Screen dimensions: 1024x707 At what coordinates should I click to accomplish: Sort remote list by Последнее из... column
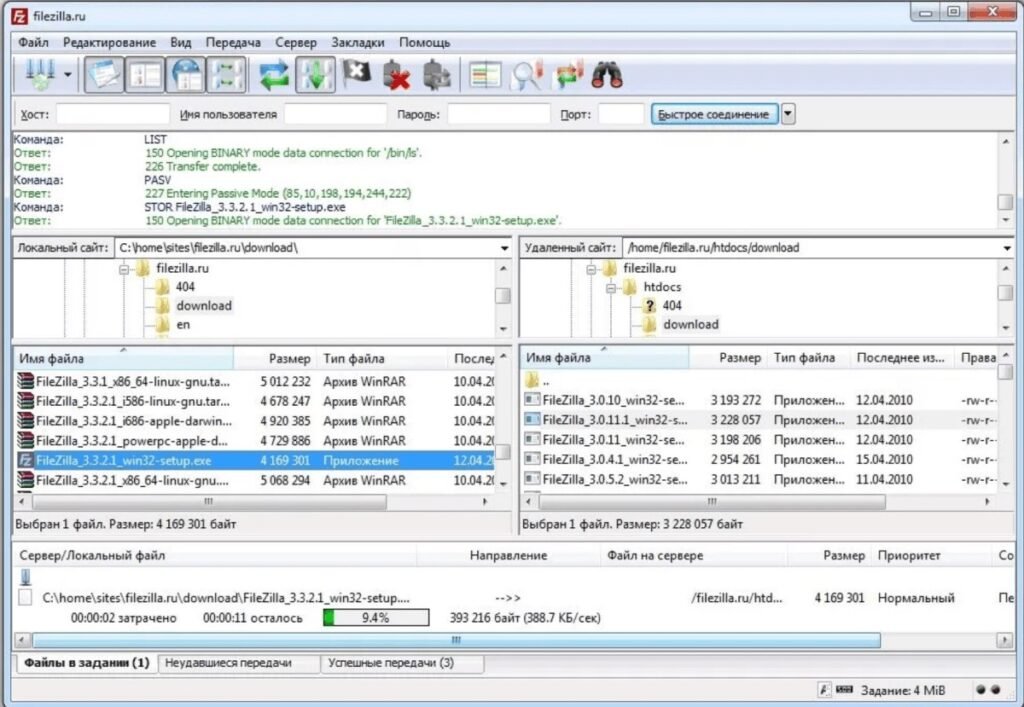pos(901,358)
